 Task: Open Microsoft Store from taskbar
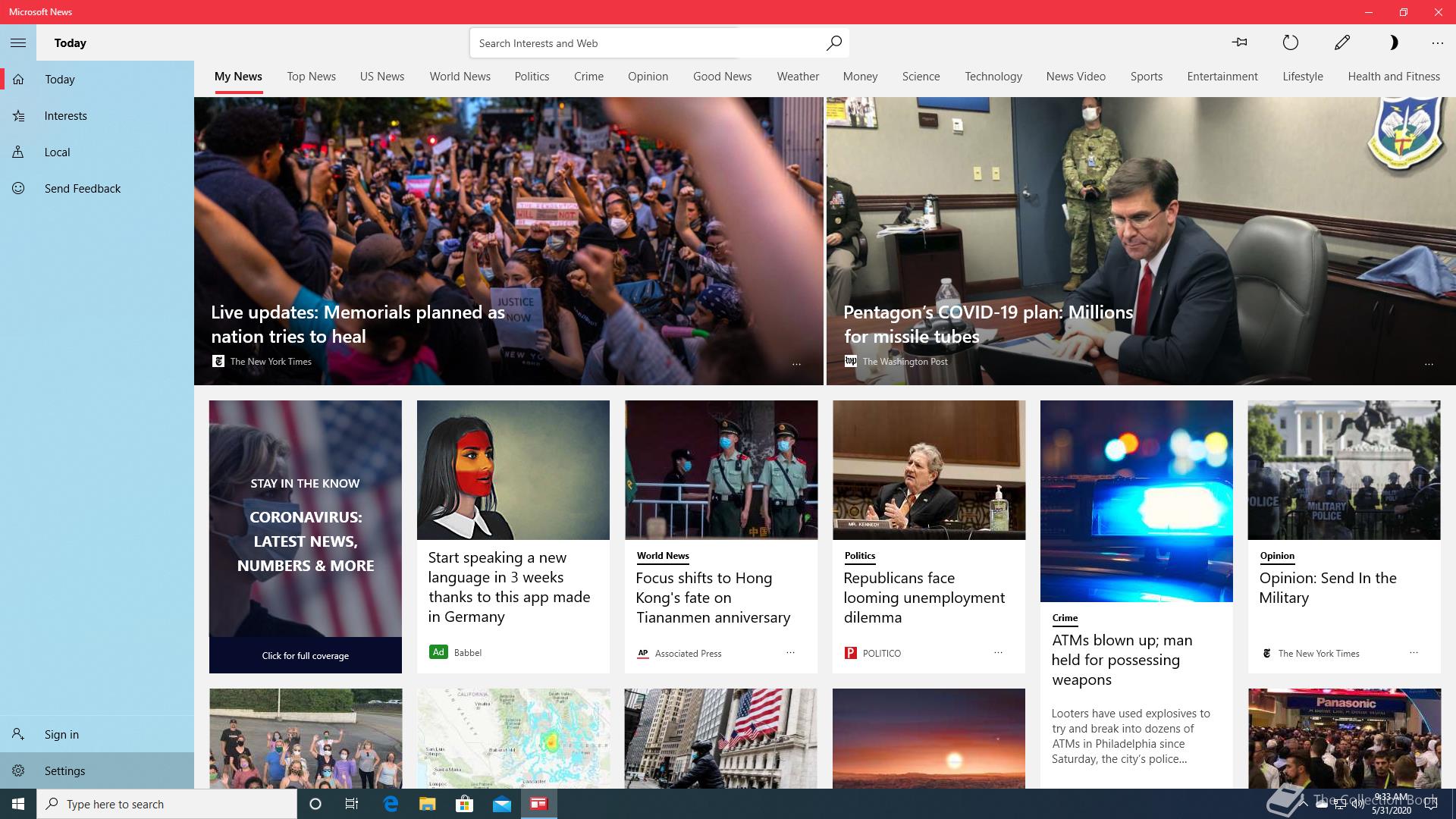pos(464,804)
